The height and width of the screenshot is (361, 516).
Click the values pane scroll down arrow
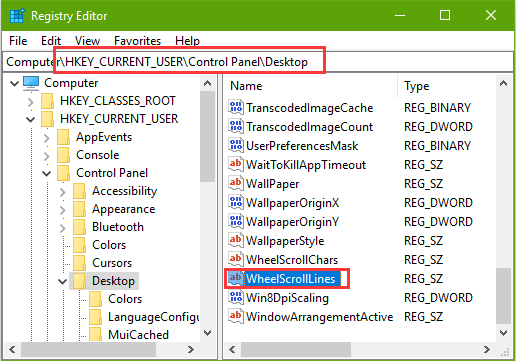point(504,333)
